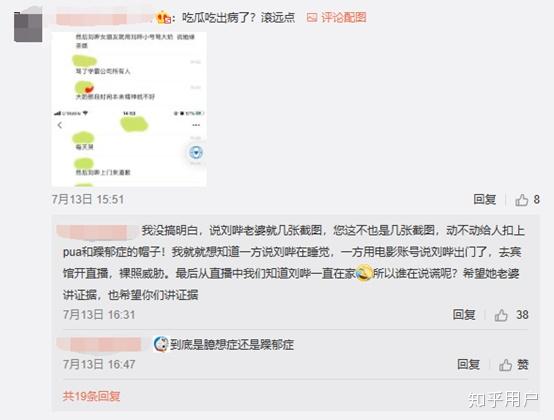Screen dimensions: 554x420
Task: Click the blurred commenter avatar
Action: (x=28, y=27)
